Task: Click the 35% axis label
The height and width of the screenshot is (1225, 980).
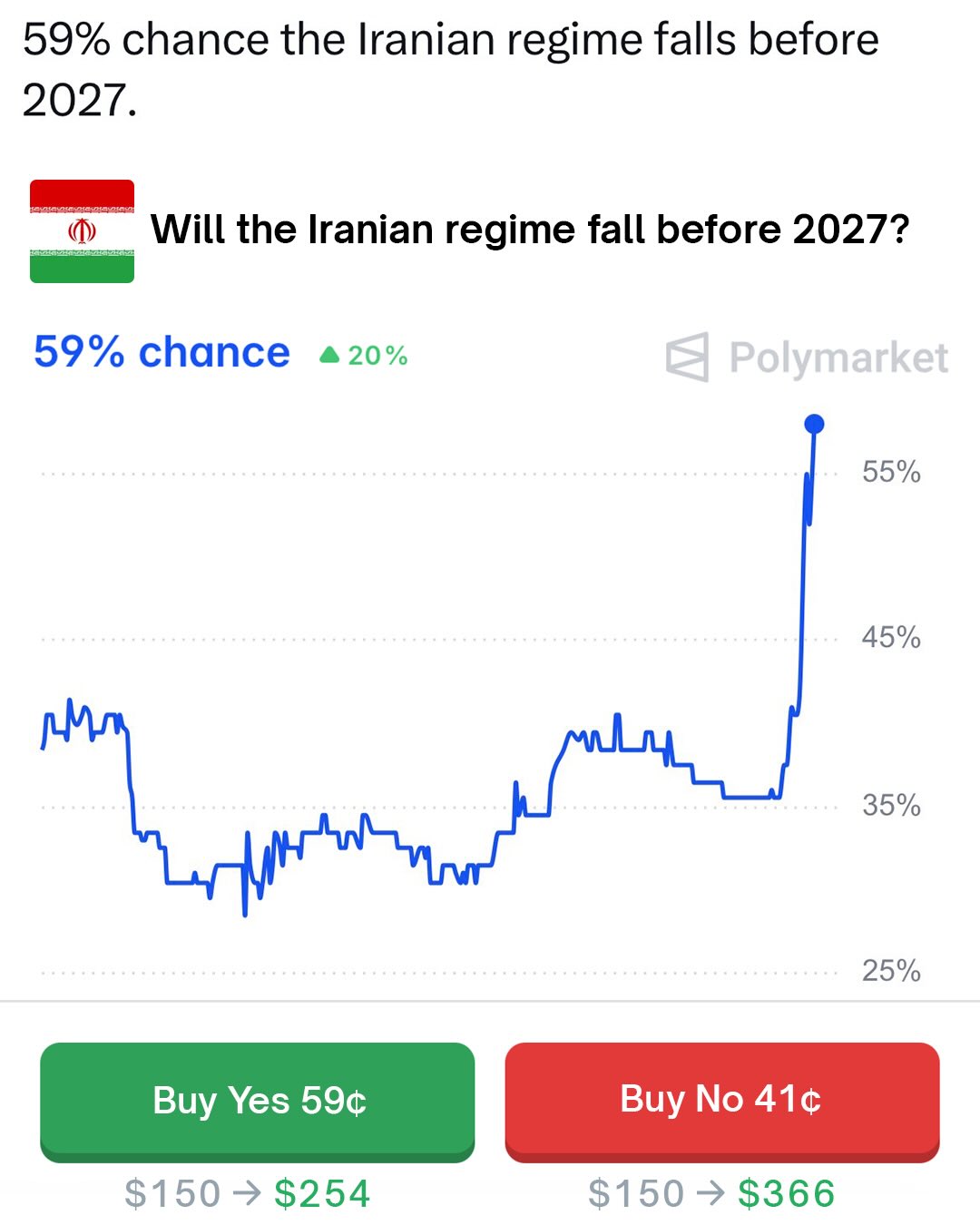Action: (891, 805)
